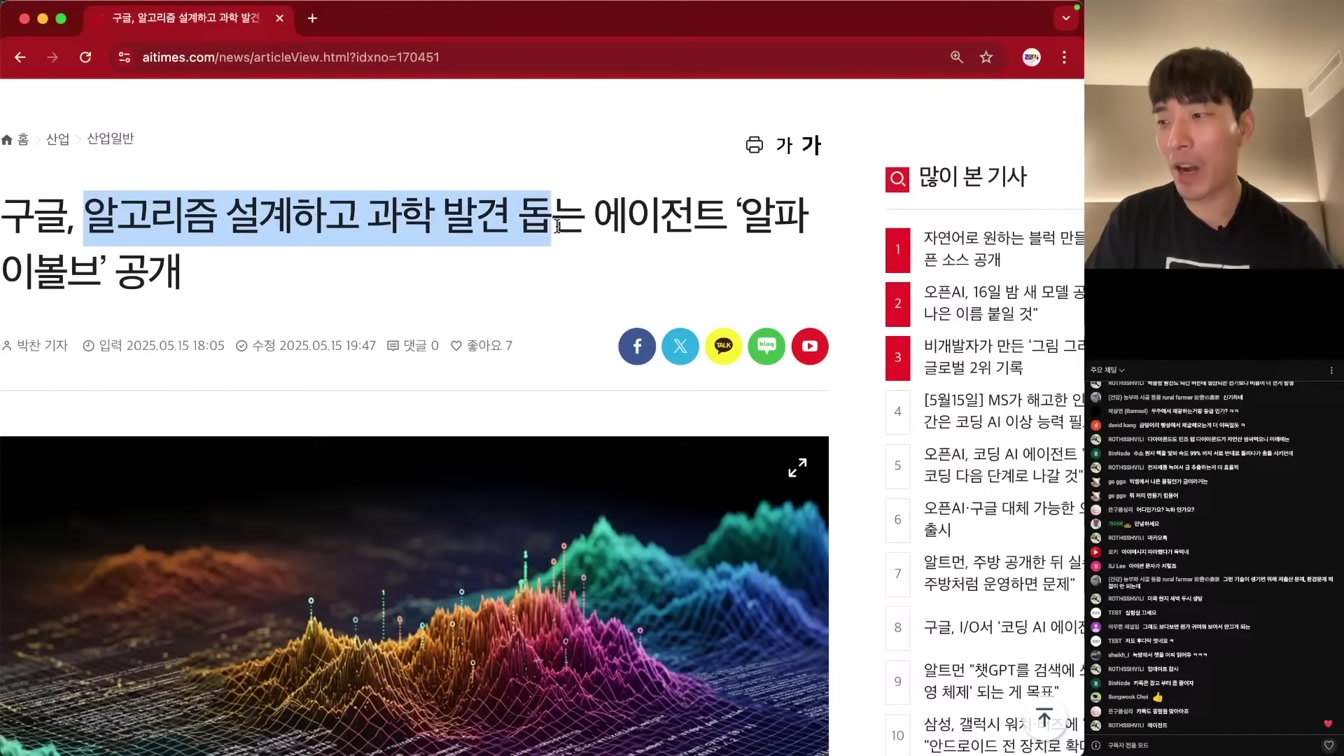Click the Sungwook Choi thumbs-up chat message
Screen dimensions: 1344x756
[x=1136, y=697]
